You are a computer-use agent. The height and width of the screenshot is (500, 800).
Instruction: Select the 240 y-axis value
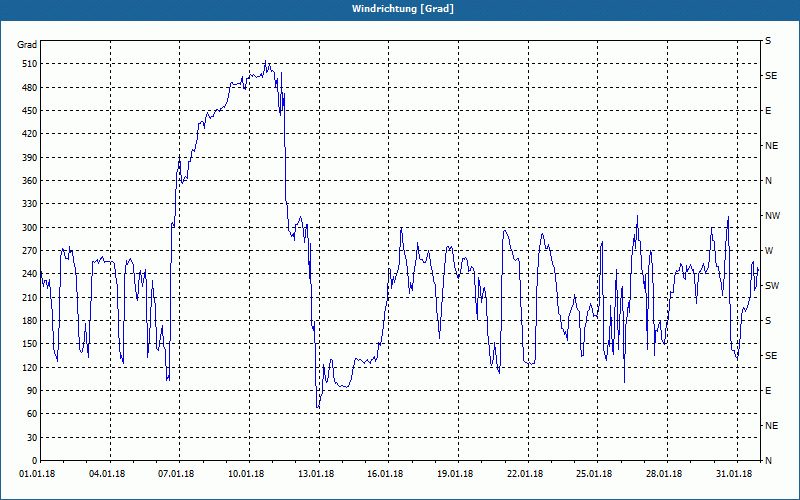click(x=30, y=274)
